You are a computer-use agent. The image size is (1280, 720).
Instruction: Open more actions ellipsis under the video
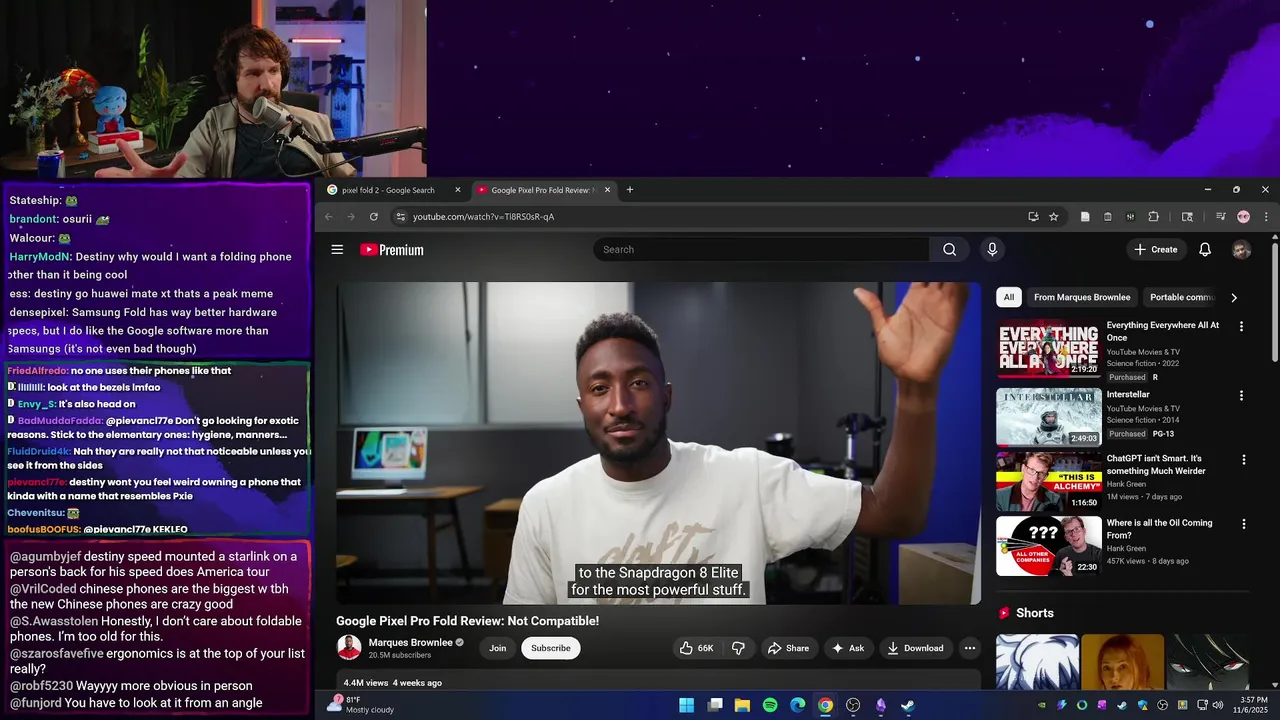pyautogui.click(x=969, y=648)
